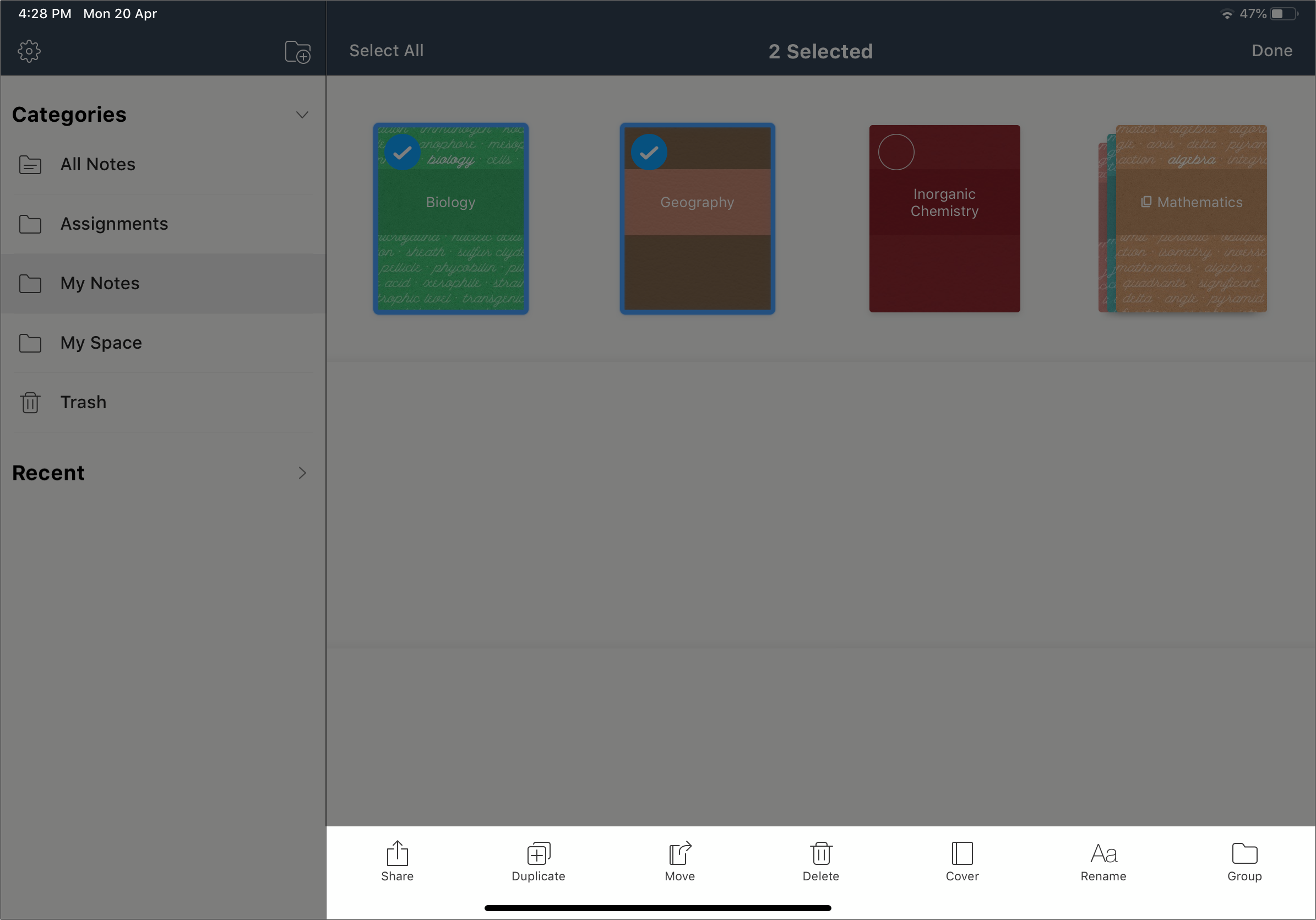This screenshot has height=920, width=1316.
Task: Click the All Notes list icon
Action: click(30, 165)
